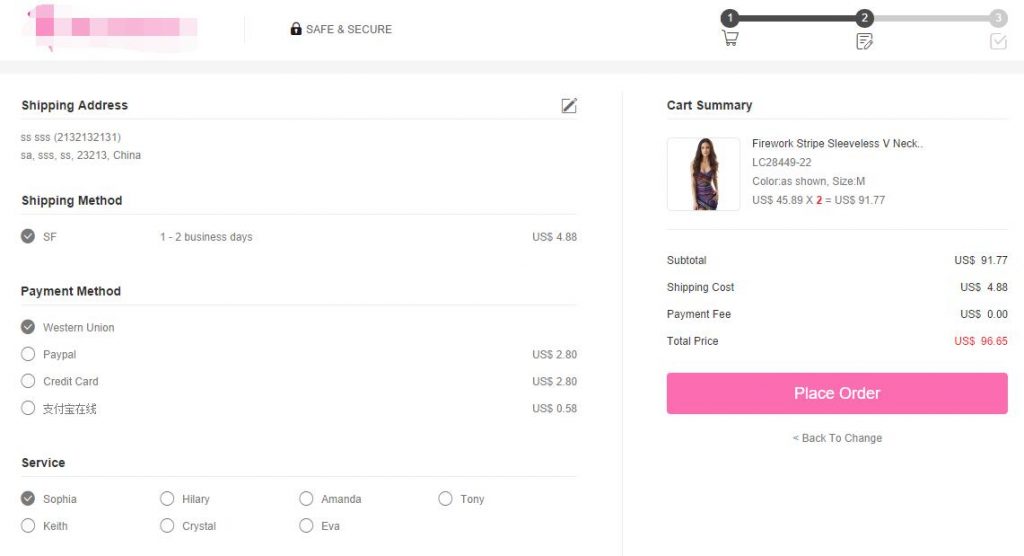The height and width of the screenshot is (556, 1024).
Task: Follow the Back To Change link
Action: pyautogui.click(x=837, y=438)
